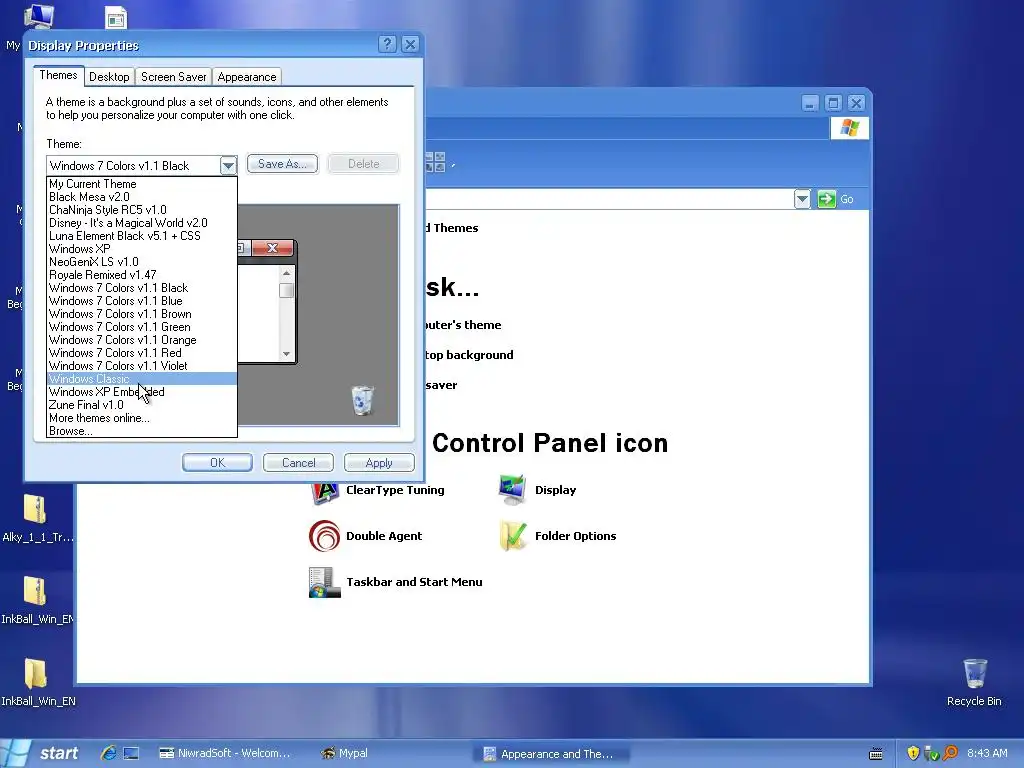
Task: Open the ClearType Tuning icon
Action: coord(325,491)
